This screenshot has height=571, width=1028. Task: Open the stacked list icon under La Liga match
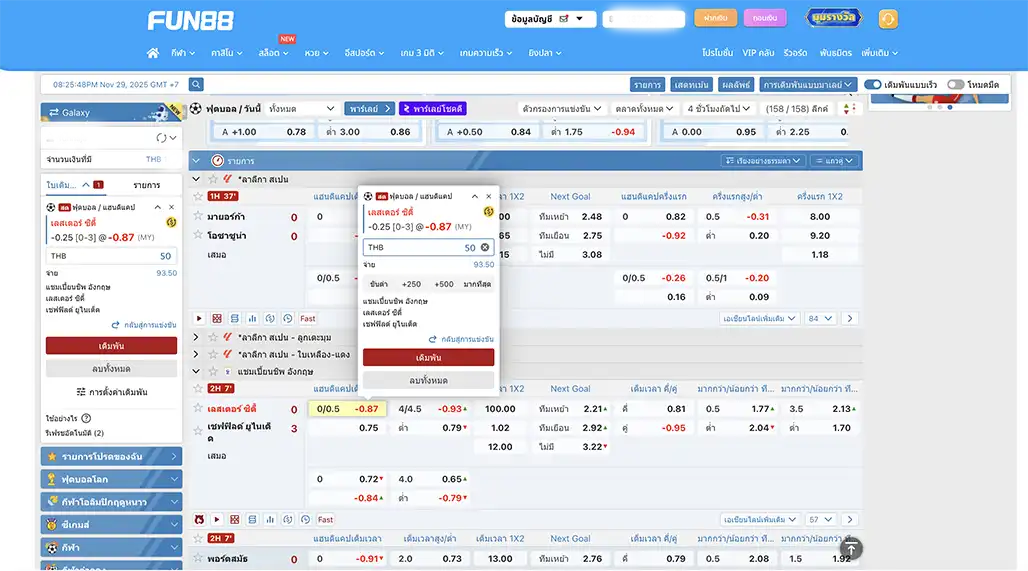(234, 319)
